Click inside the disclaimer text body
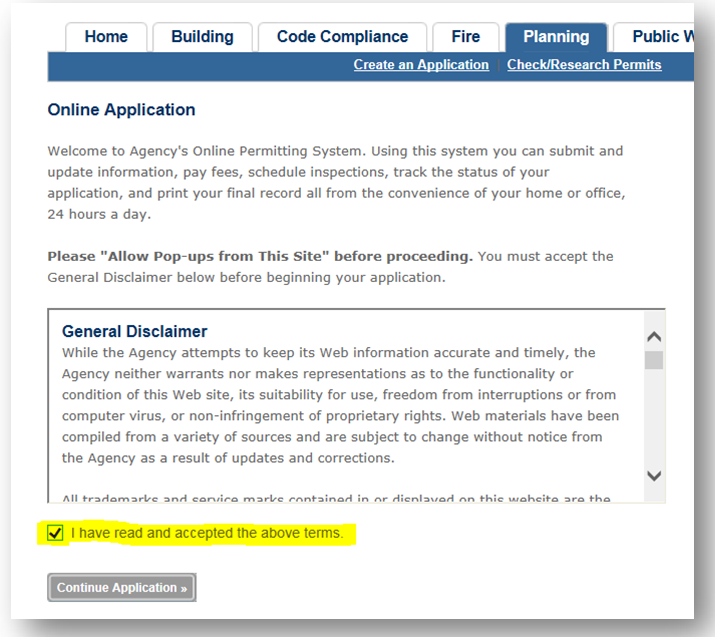715x637 pixels. pyautogui.click(x=340, y=405)
